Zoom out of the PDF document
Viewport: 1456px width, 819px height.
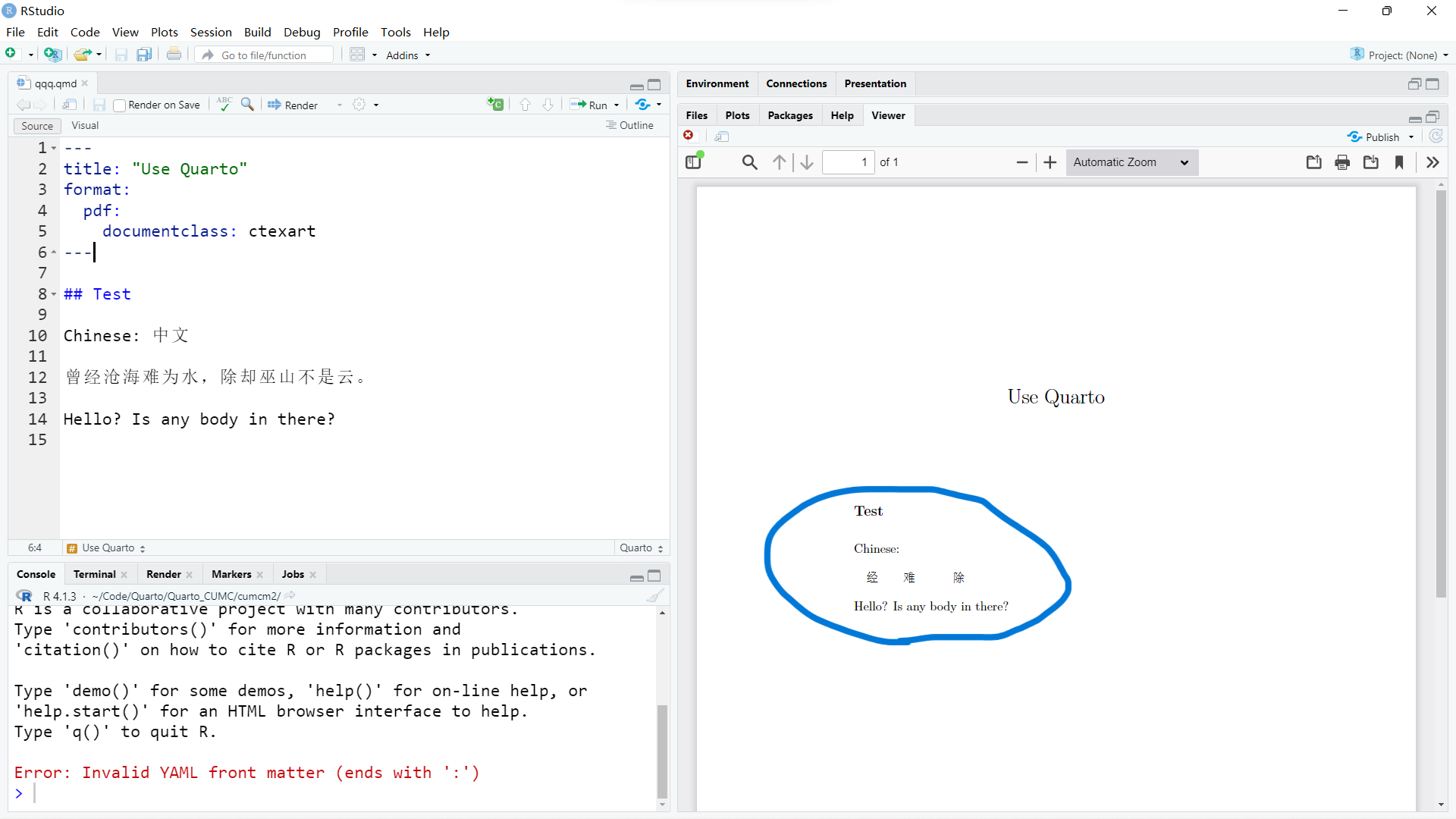tap(1021, 162)
